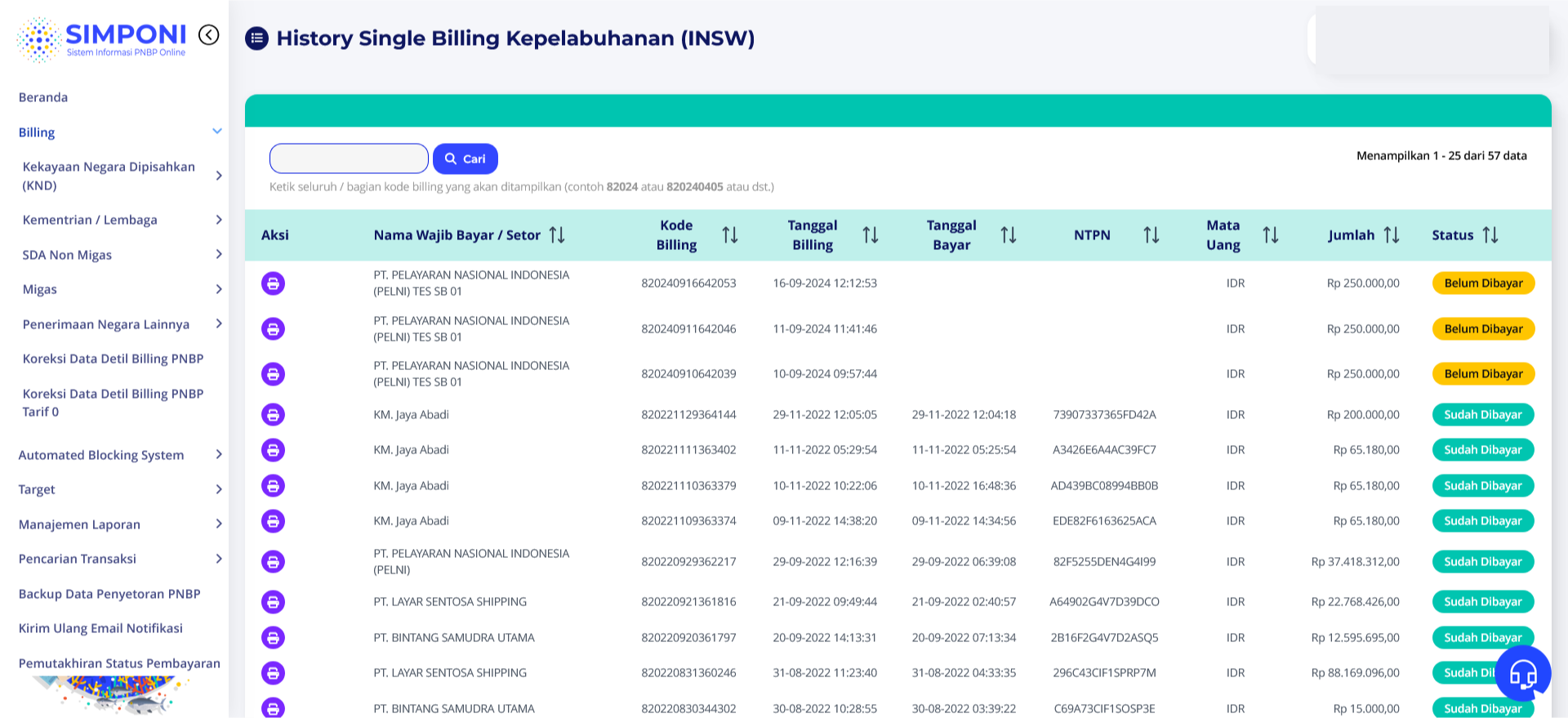Print billing 820240916642053

click(273, 283)
